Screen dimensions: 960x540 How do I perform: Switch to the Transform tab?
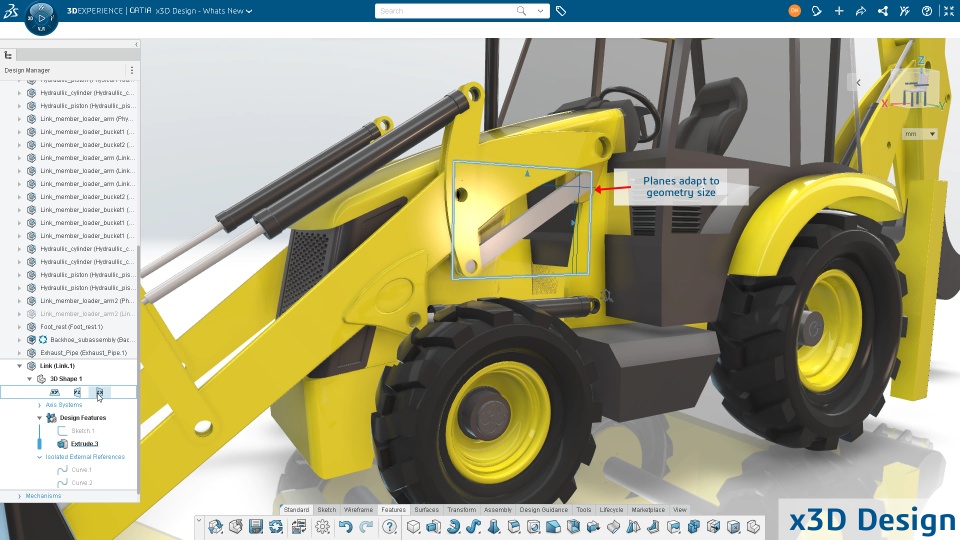[x=461, y=509]
